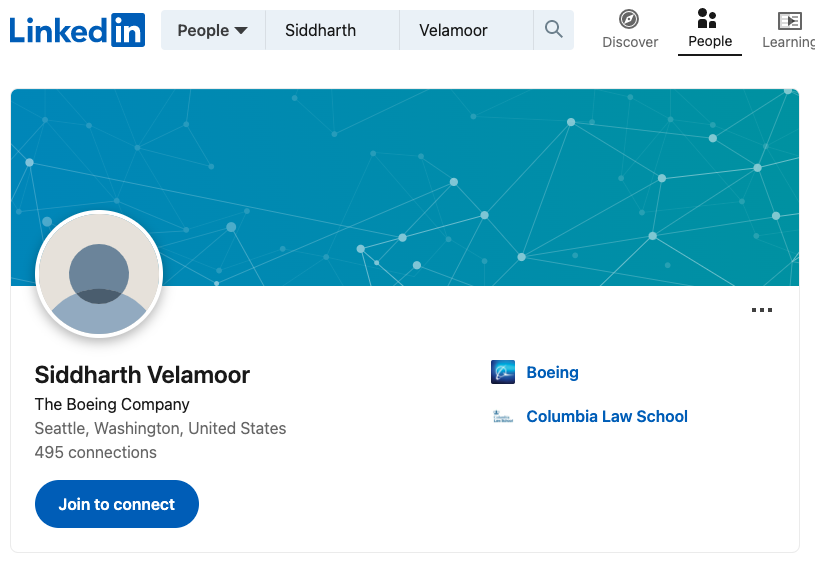Image resolution: width=815 pixels, height=563 pixels.
Task: Open the Boeing company link
Action: 552,373
